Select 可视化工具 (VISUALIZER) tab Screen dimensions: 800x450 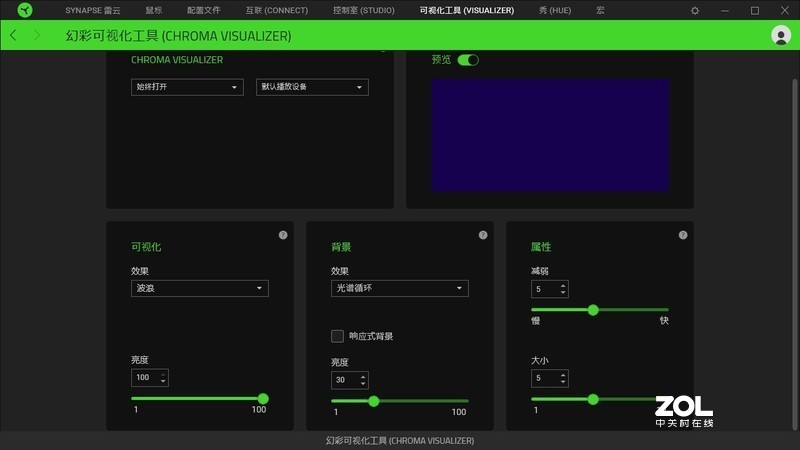(467, 10)
